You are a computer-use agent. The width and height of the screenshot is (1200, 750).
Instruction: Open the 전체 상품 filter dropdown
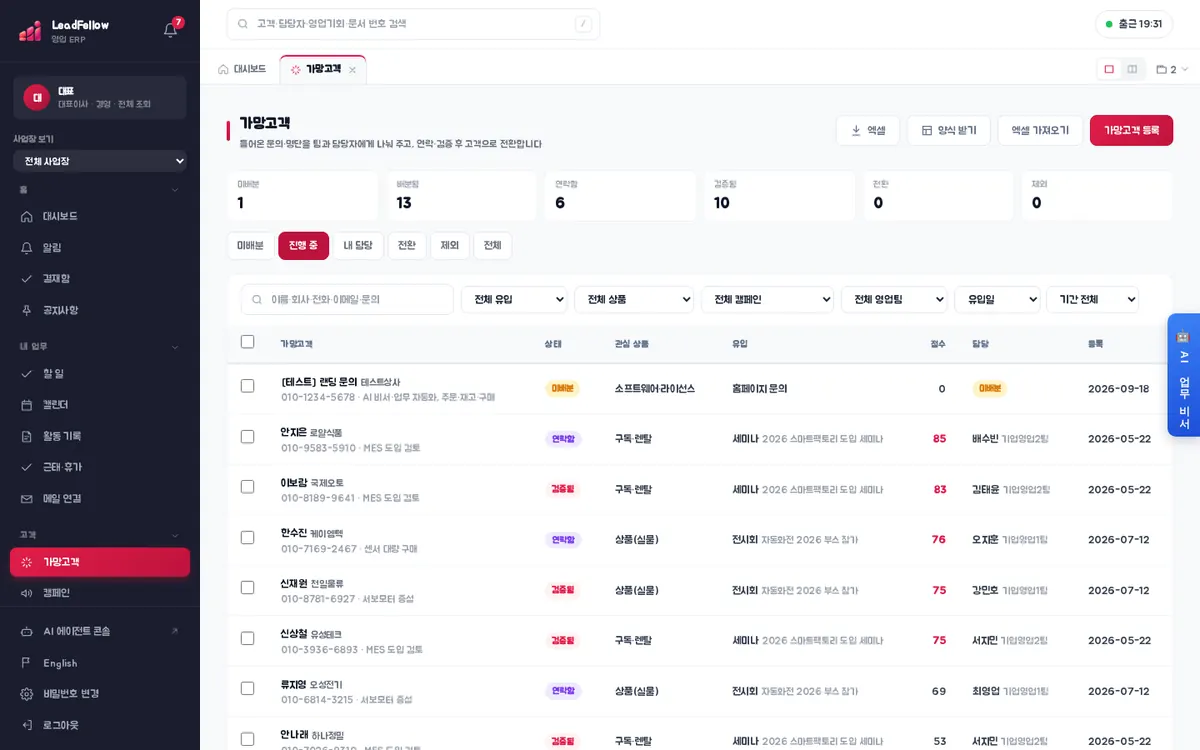(634, 299)
